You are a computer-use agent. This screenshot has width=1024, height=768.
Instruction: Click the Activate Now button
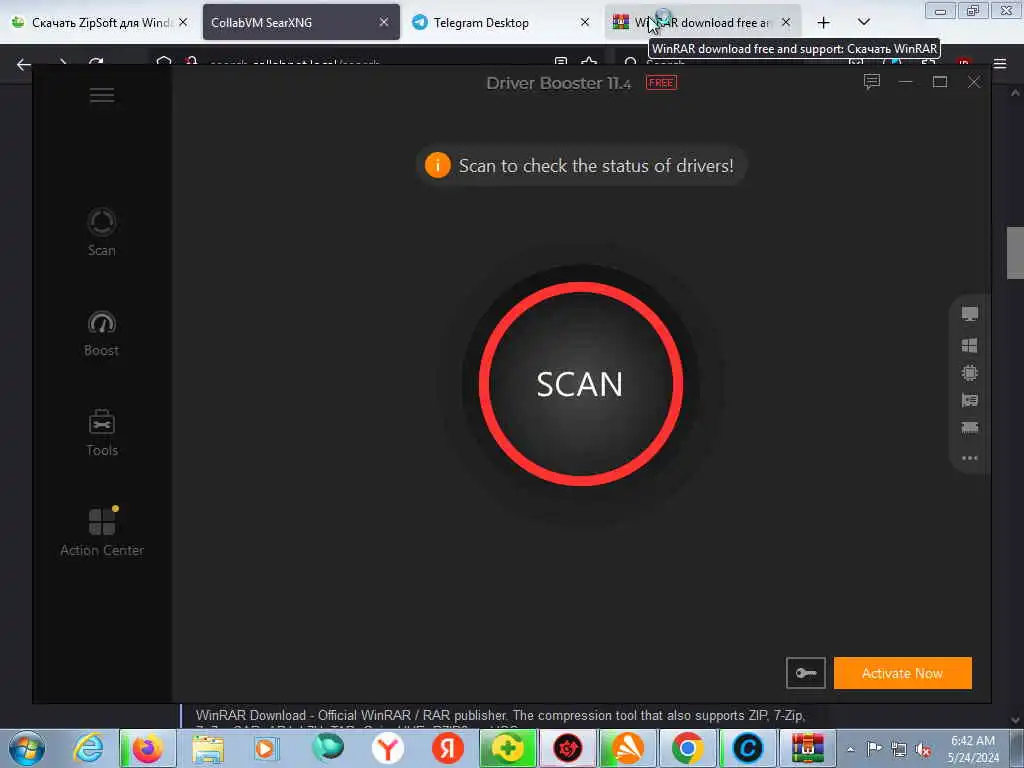click(903, 673)
